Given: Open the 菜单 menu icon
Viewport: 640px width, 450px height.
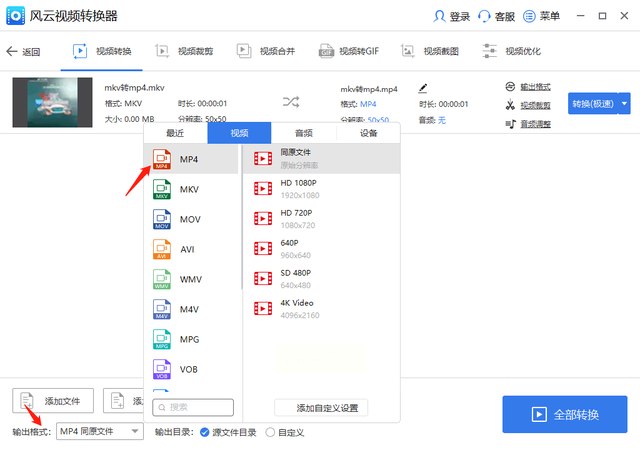Looking at the screenshot, I should click(x=529, y=16).
